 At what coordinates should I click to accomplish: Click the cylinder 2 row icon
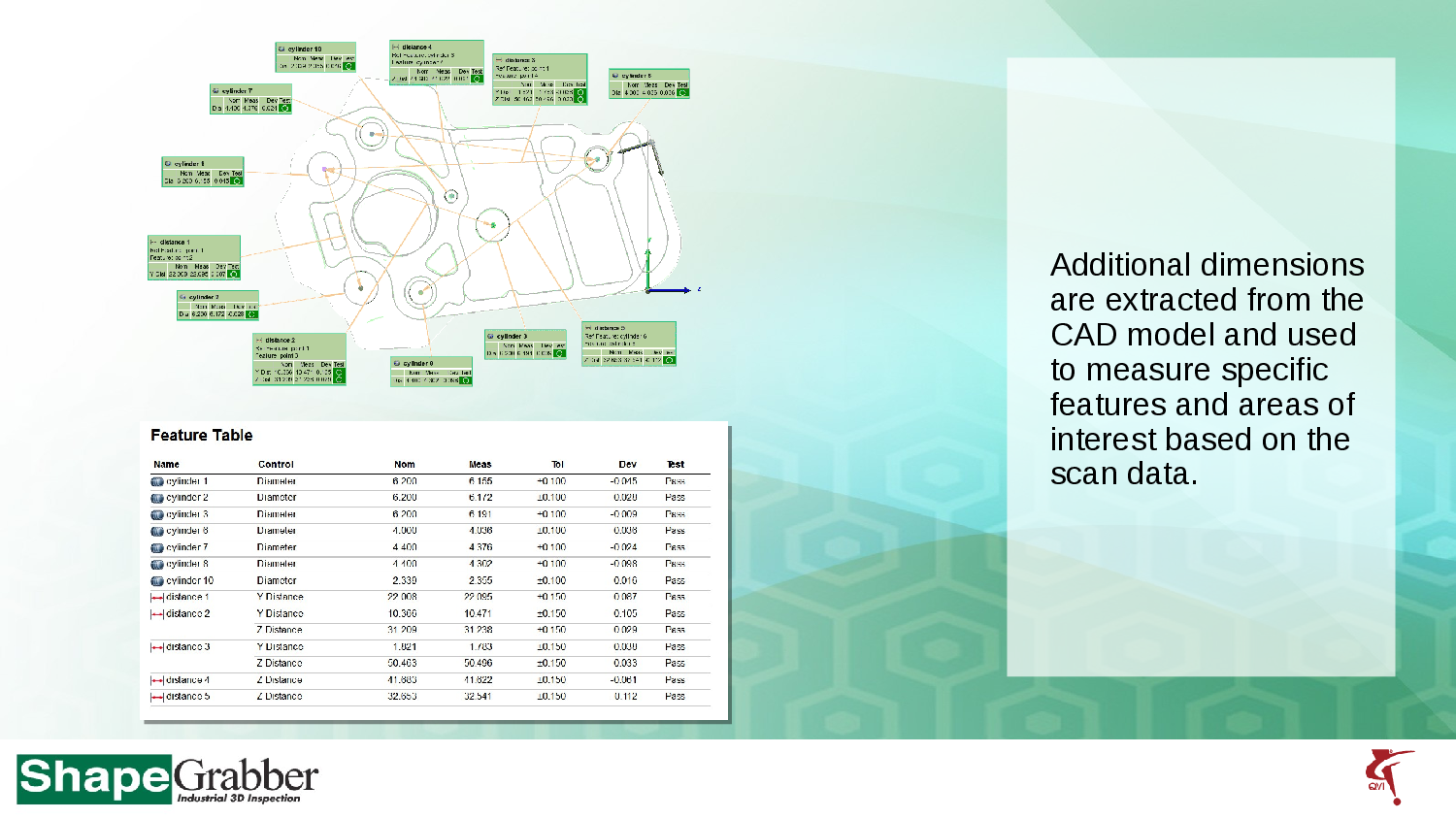pos(157,498)
